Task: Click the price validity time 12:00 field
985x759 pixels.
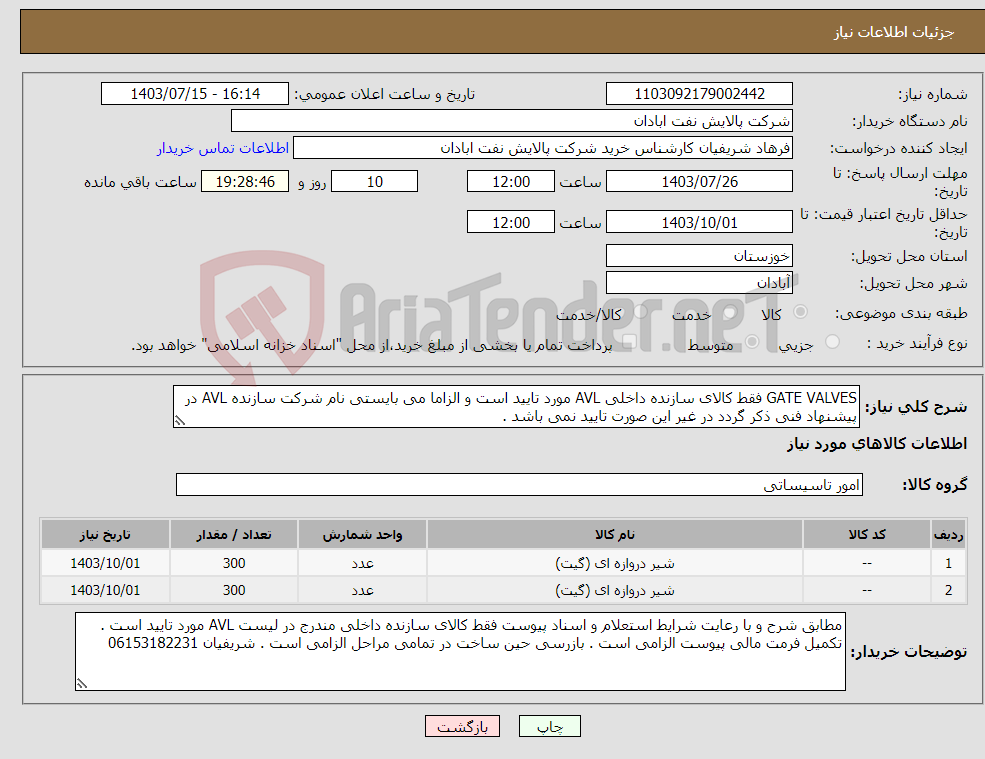Action: (x=511, y=222)
